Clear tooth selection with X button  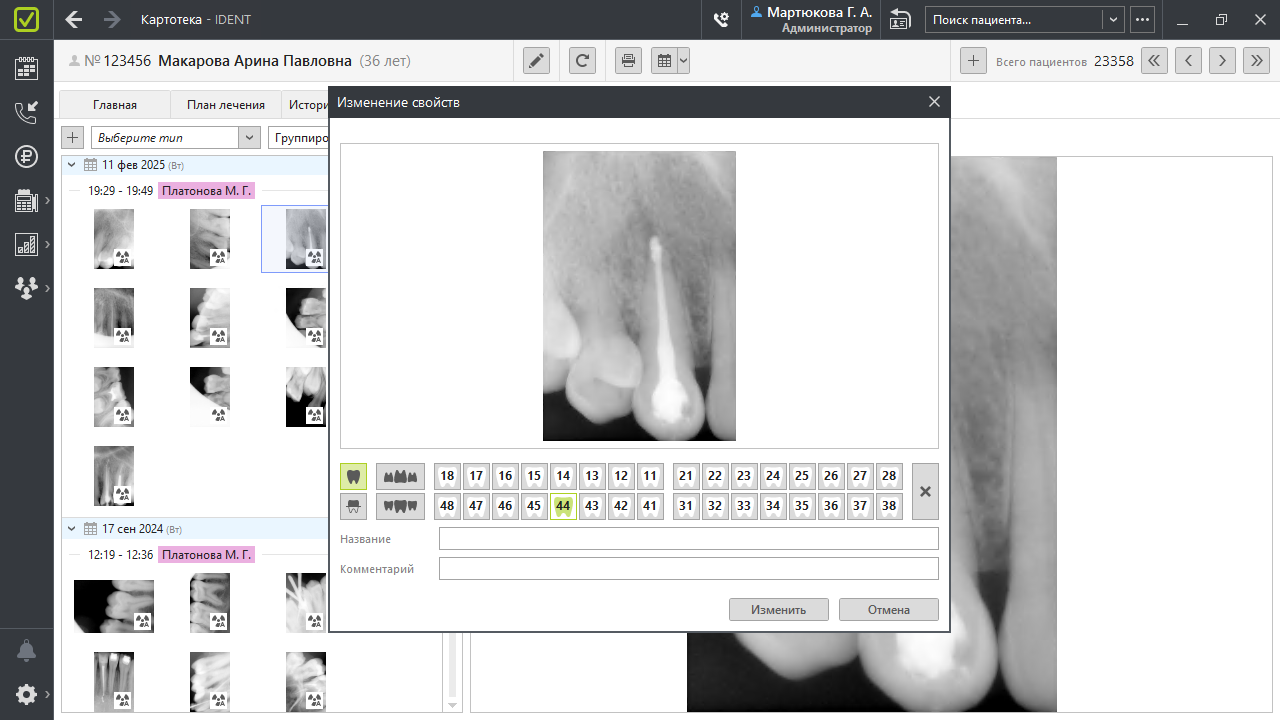(925, 491)
